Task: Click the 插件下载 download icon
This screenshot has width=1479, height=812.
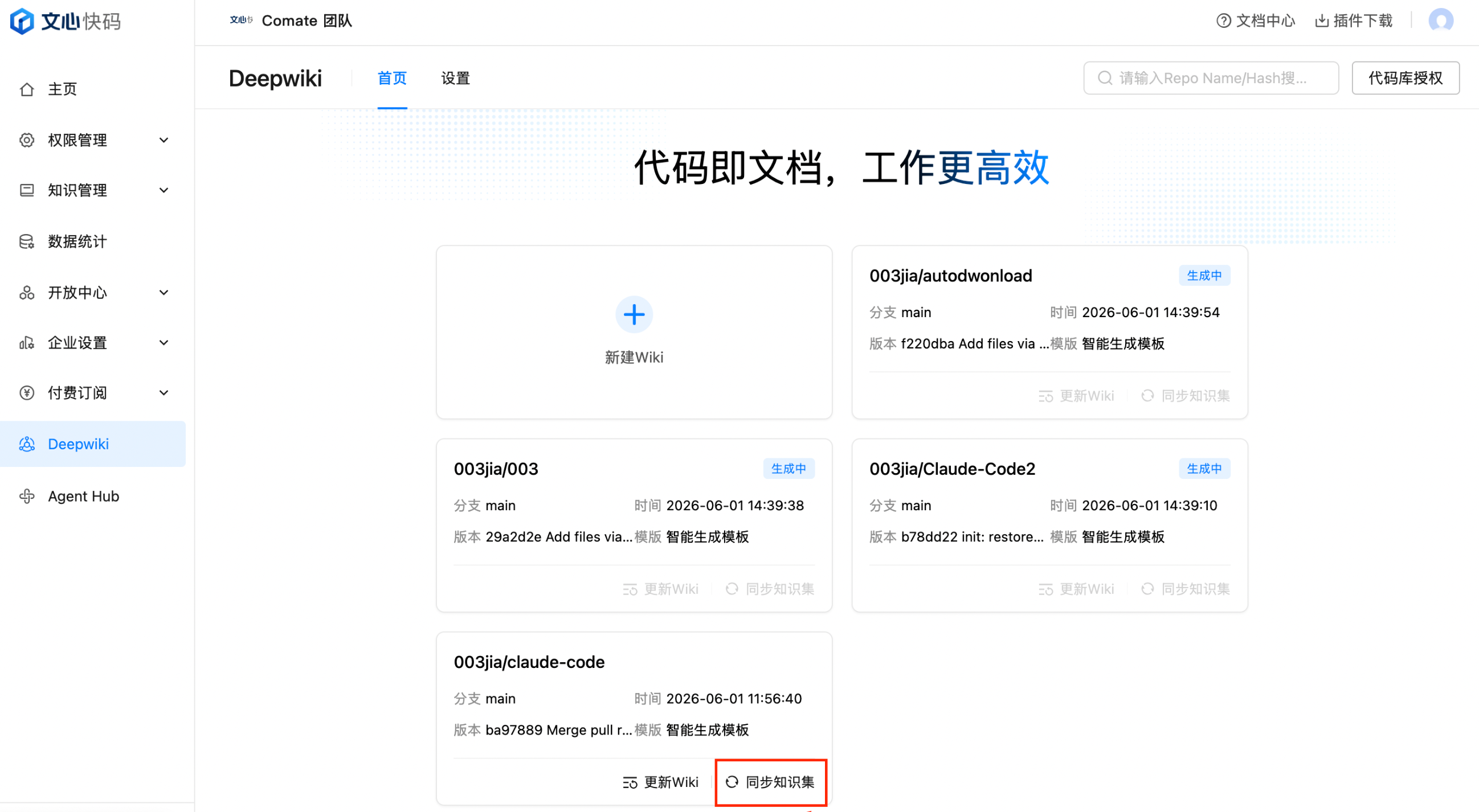Action: click(1322, 20)
